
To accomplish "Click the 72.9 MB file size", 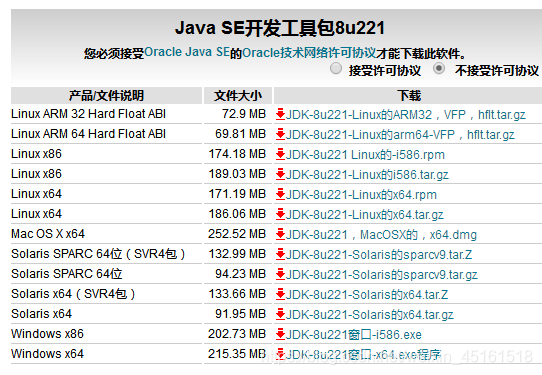I will (x=244, y=114).
